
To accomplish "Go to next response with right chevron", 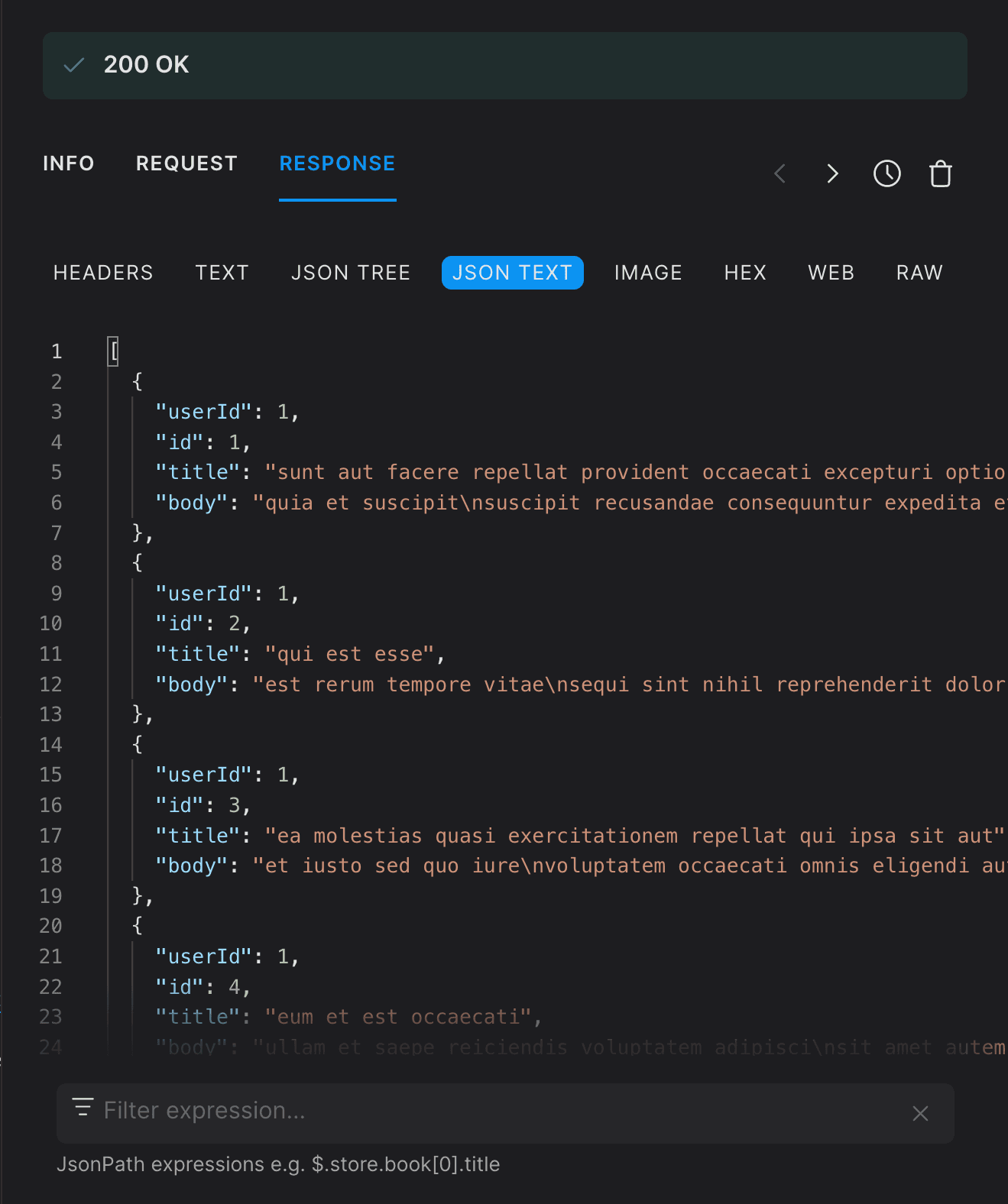I will (x=833, y=174).
